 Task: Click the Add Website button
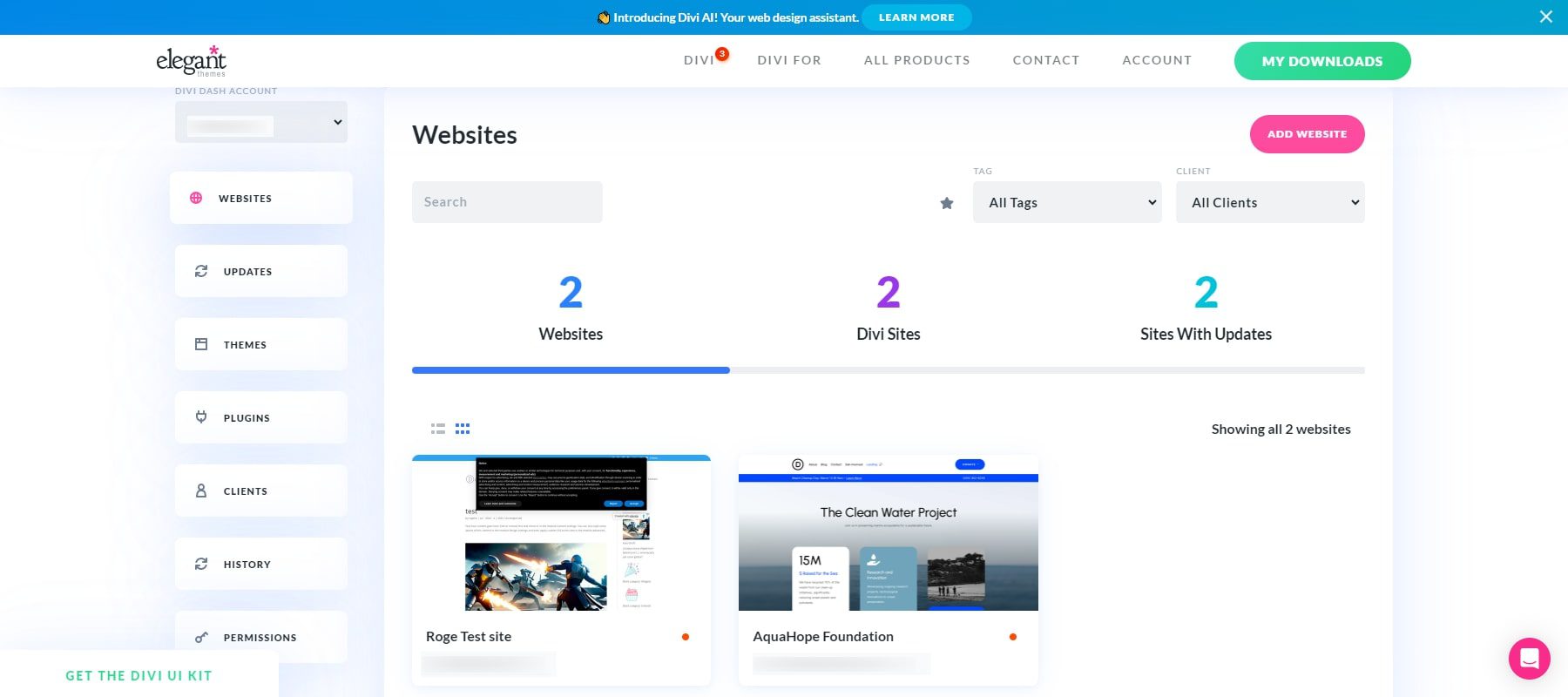click(1308, 134)
